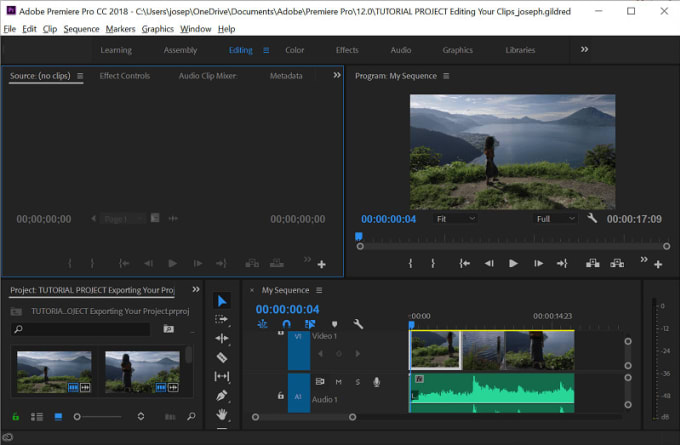680x445 pixels.
Task: Expand Source panel tabs overflow
Action: [337, 75]
